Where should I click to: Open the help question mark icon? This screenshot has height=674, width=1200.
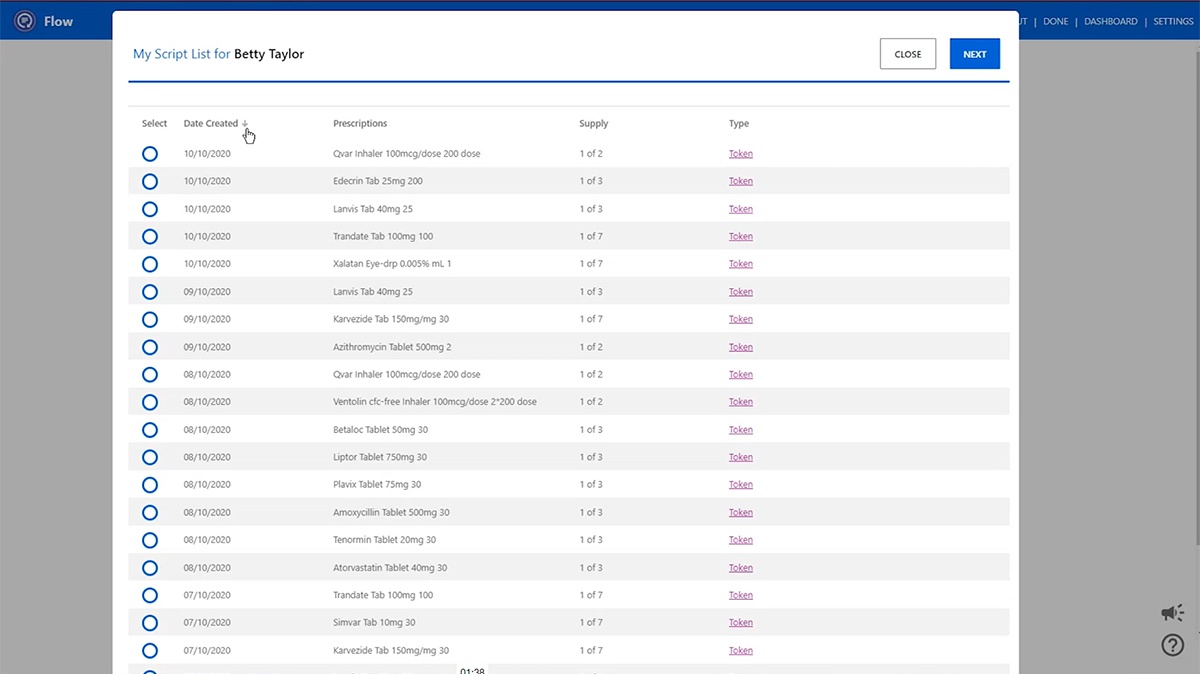1172,645
